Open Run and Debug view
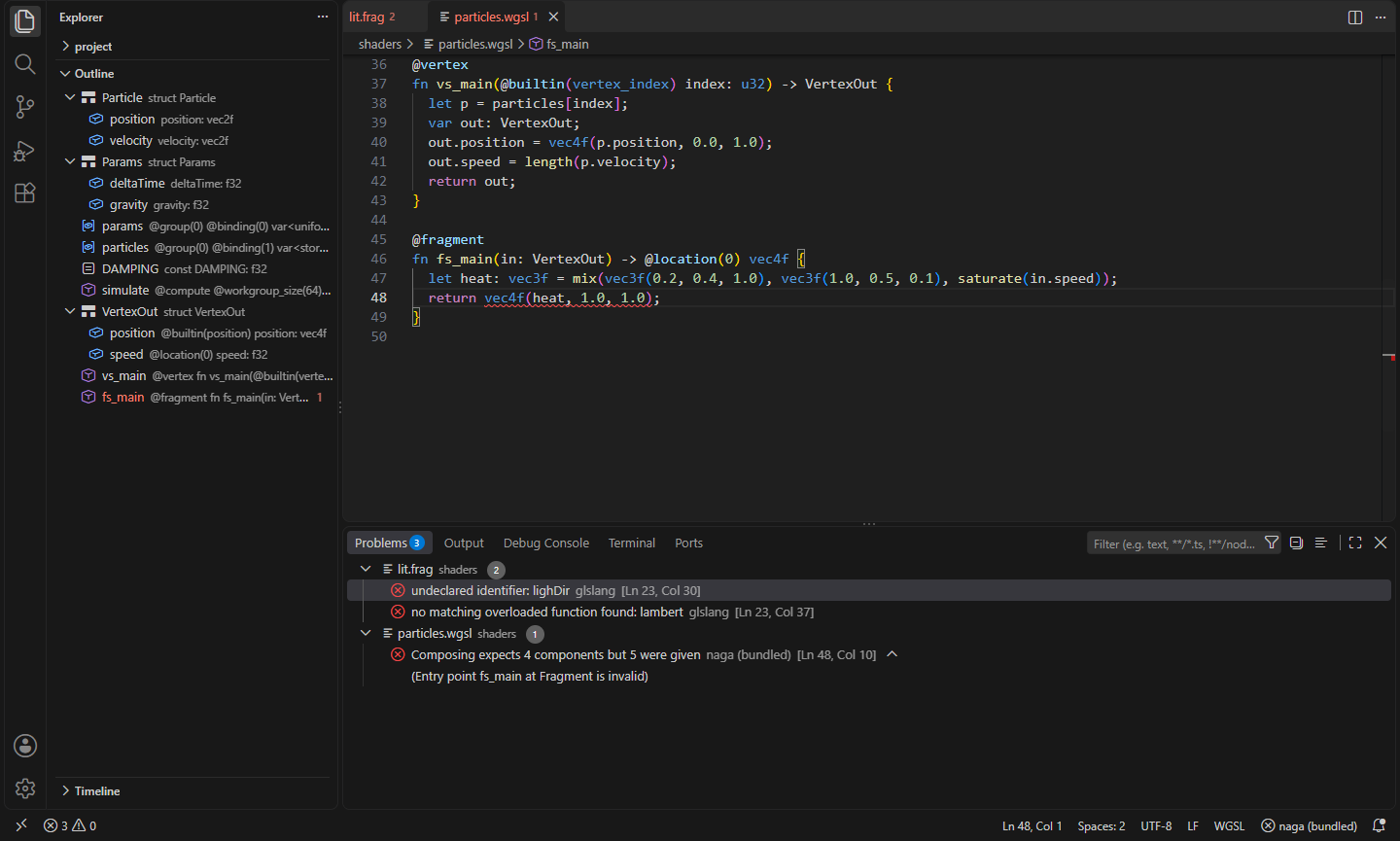The image size is (1400, 841). 25,151
